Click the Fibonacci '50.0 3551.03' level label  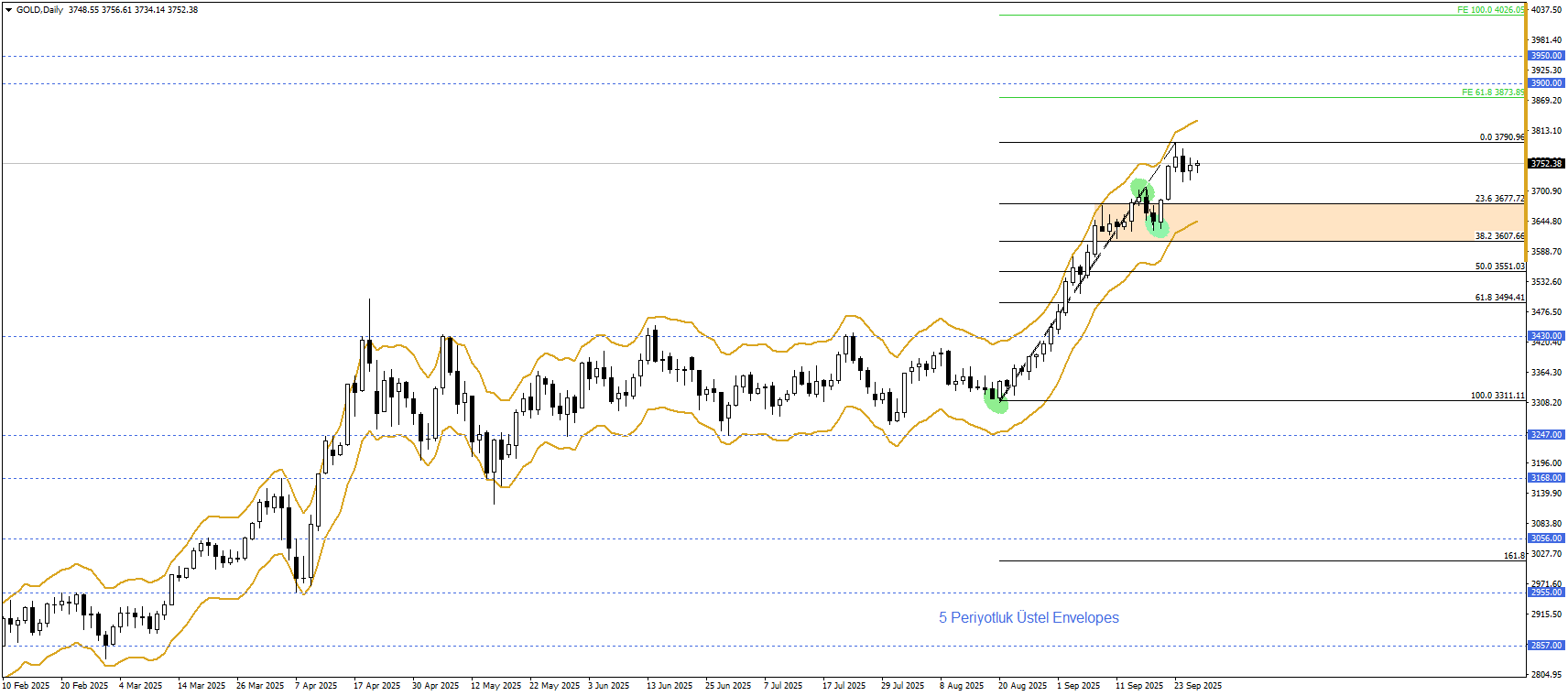pyautogui.click(x=1499, y=266)
